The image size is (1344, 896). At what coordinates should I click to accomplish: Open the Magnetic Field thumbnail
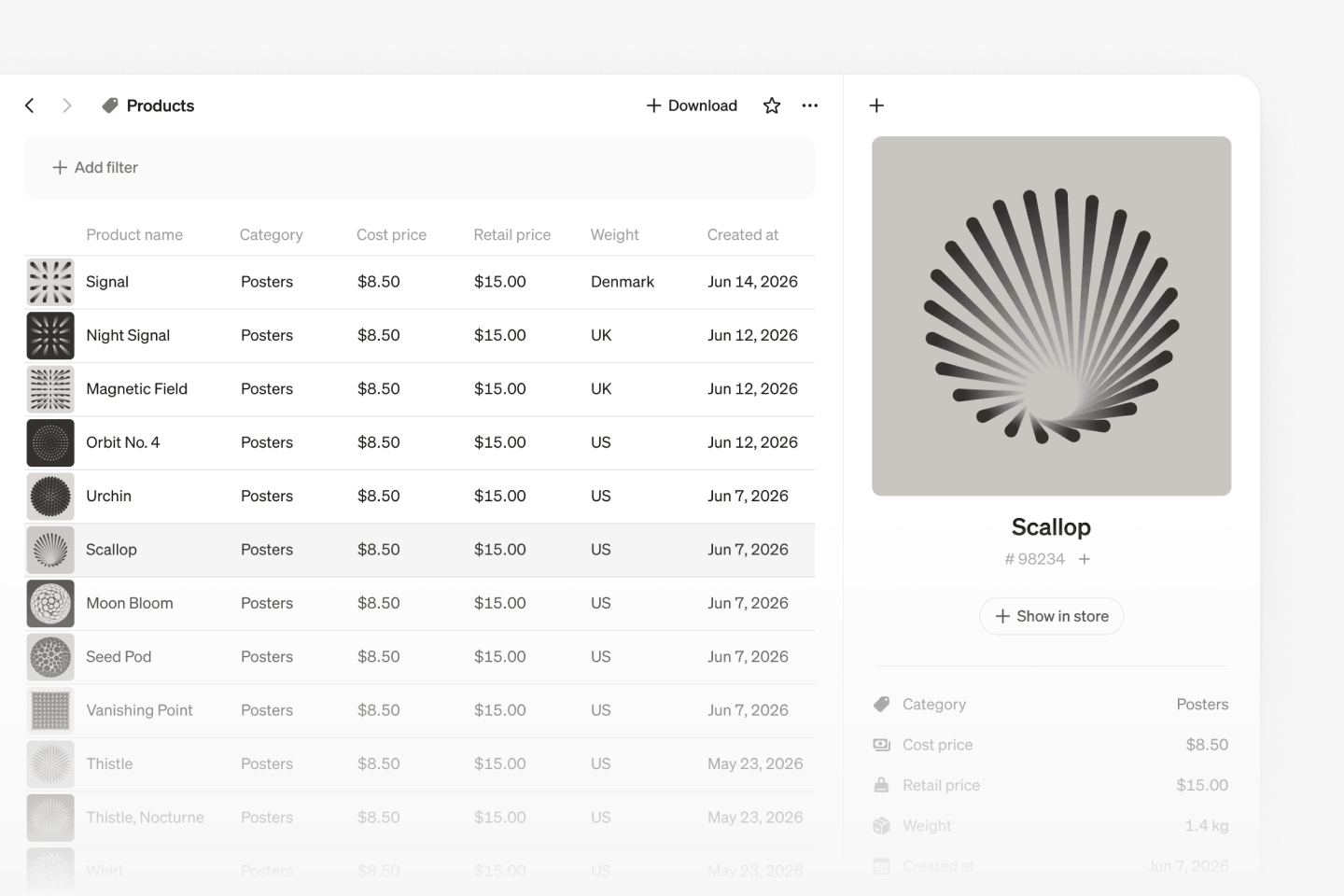(x=50, y=389)
